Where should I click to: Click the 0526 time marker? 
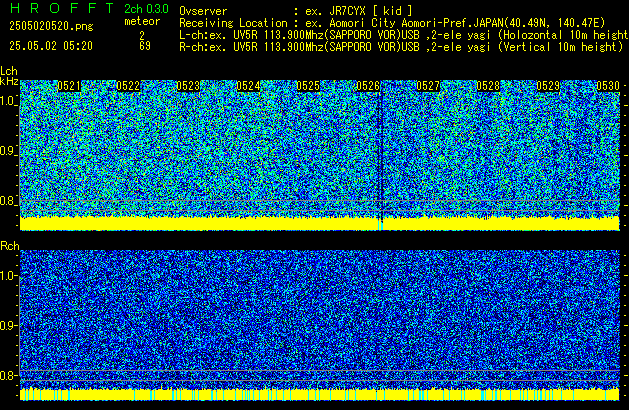pyautogui.click(x=368, y=86)
